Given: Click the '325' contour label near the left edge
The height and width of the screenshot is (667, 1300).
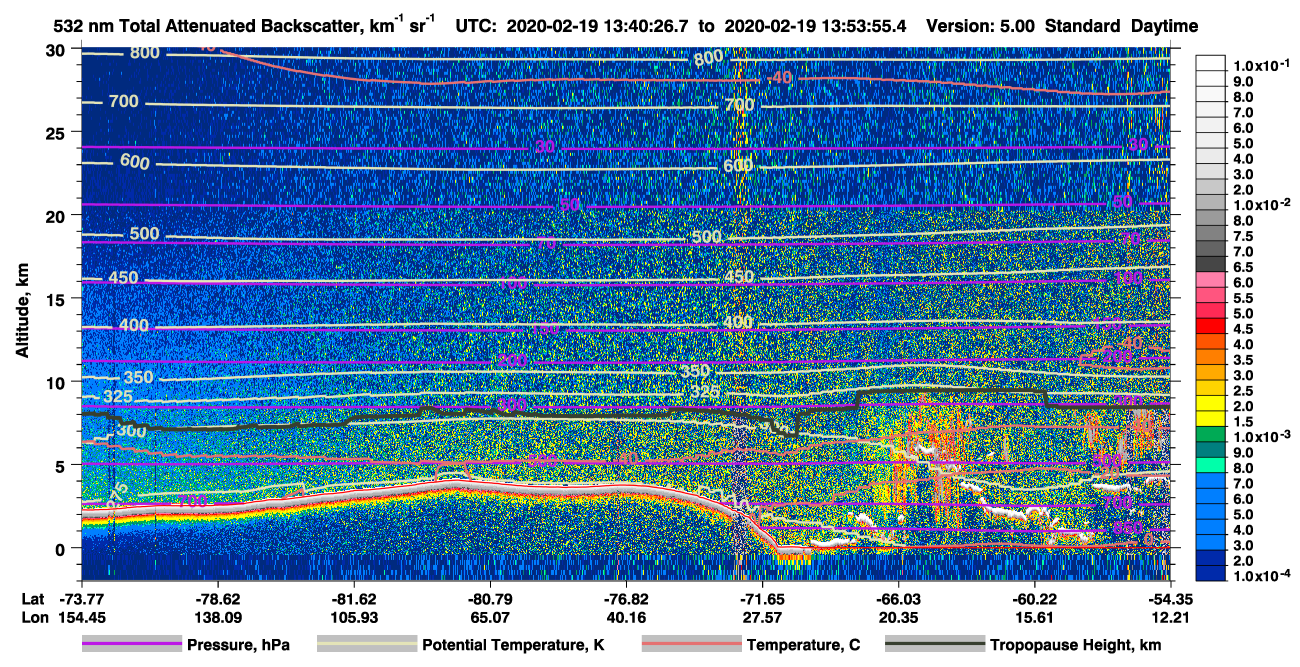Looking at the screenshot, I should pyautogui.click(x=118, y=397).
